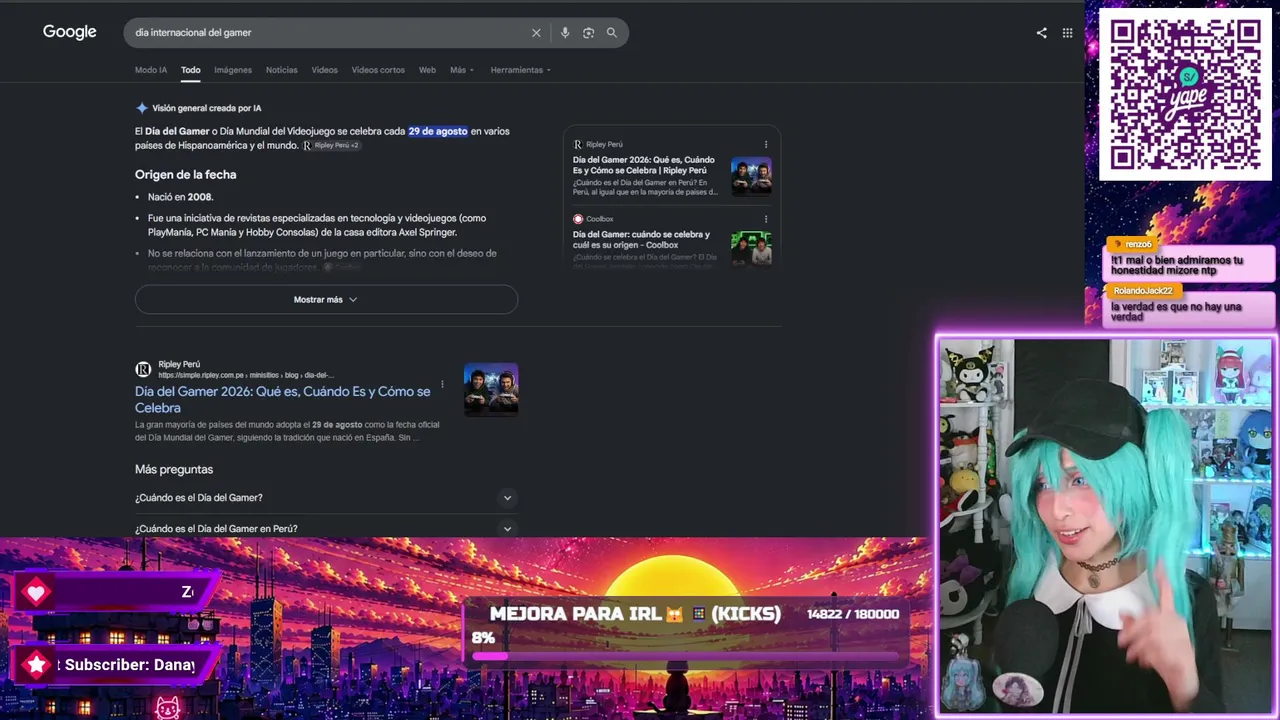
Task: Click the heading "Origen de la fecha"
Action: coord(186,175)
